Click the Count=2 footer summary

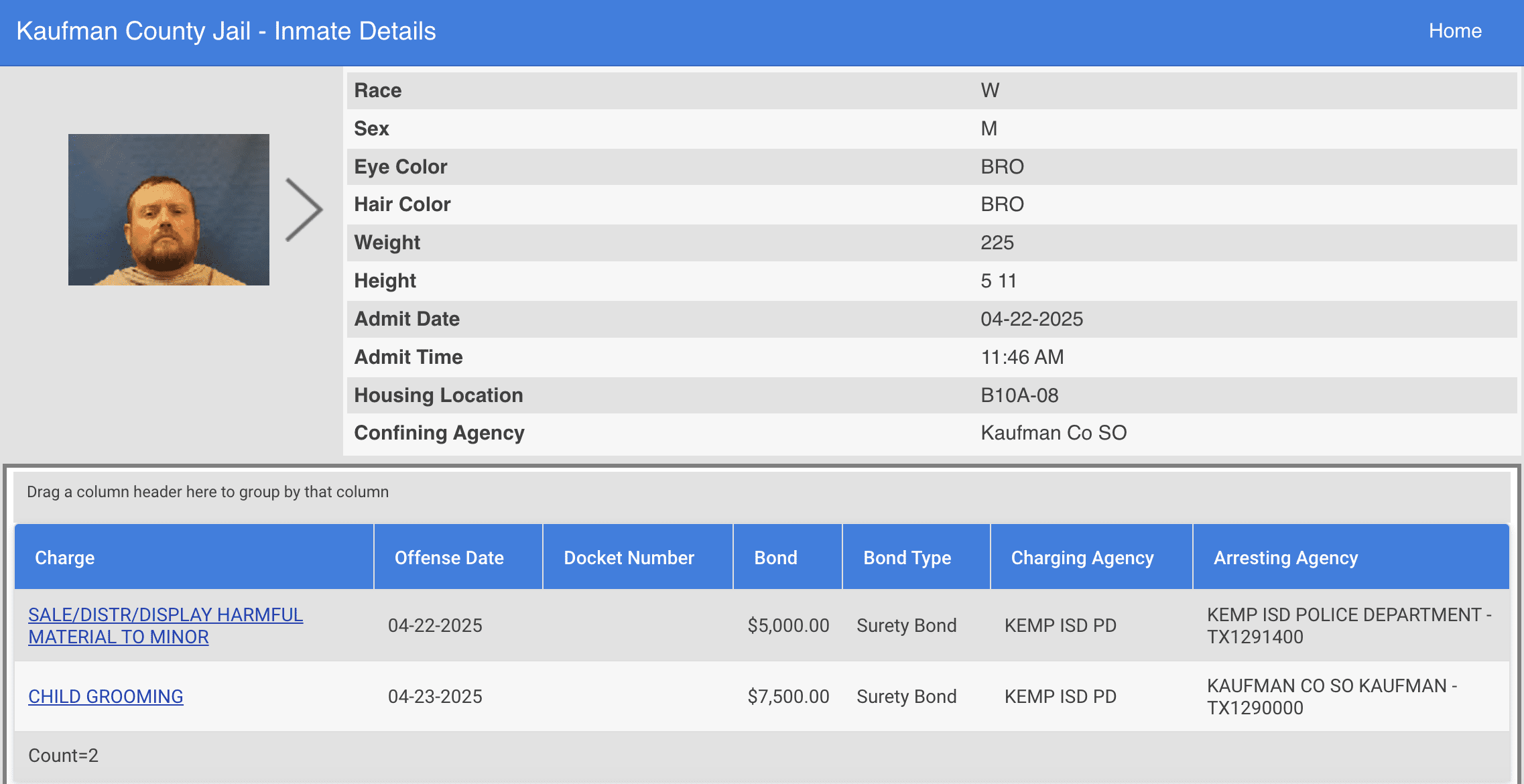[63, 755]
